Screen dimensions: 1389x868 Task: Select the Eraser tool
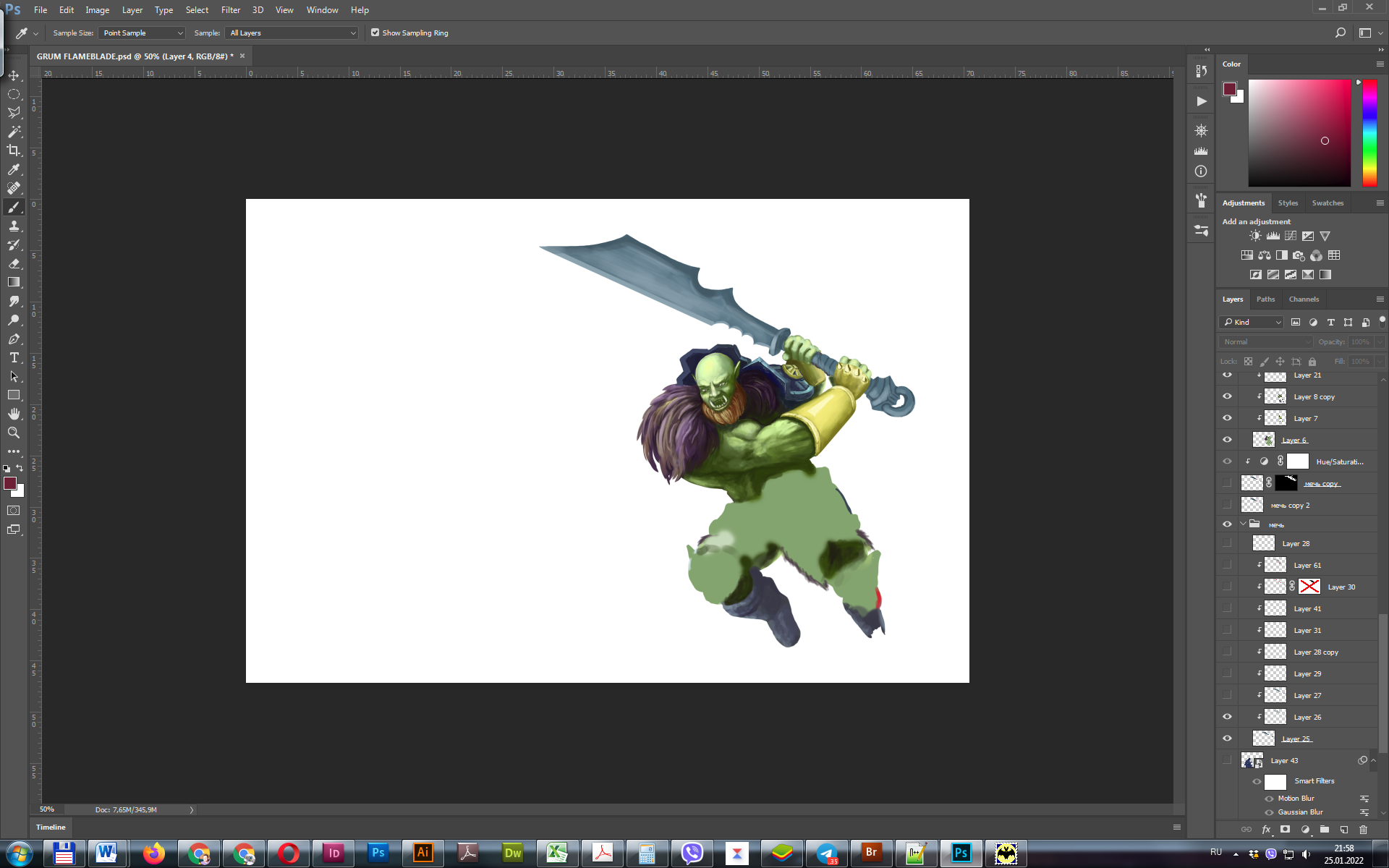pyautogui.click(x=14, y=263)
